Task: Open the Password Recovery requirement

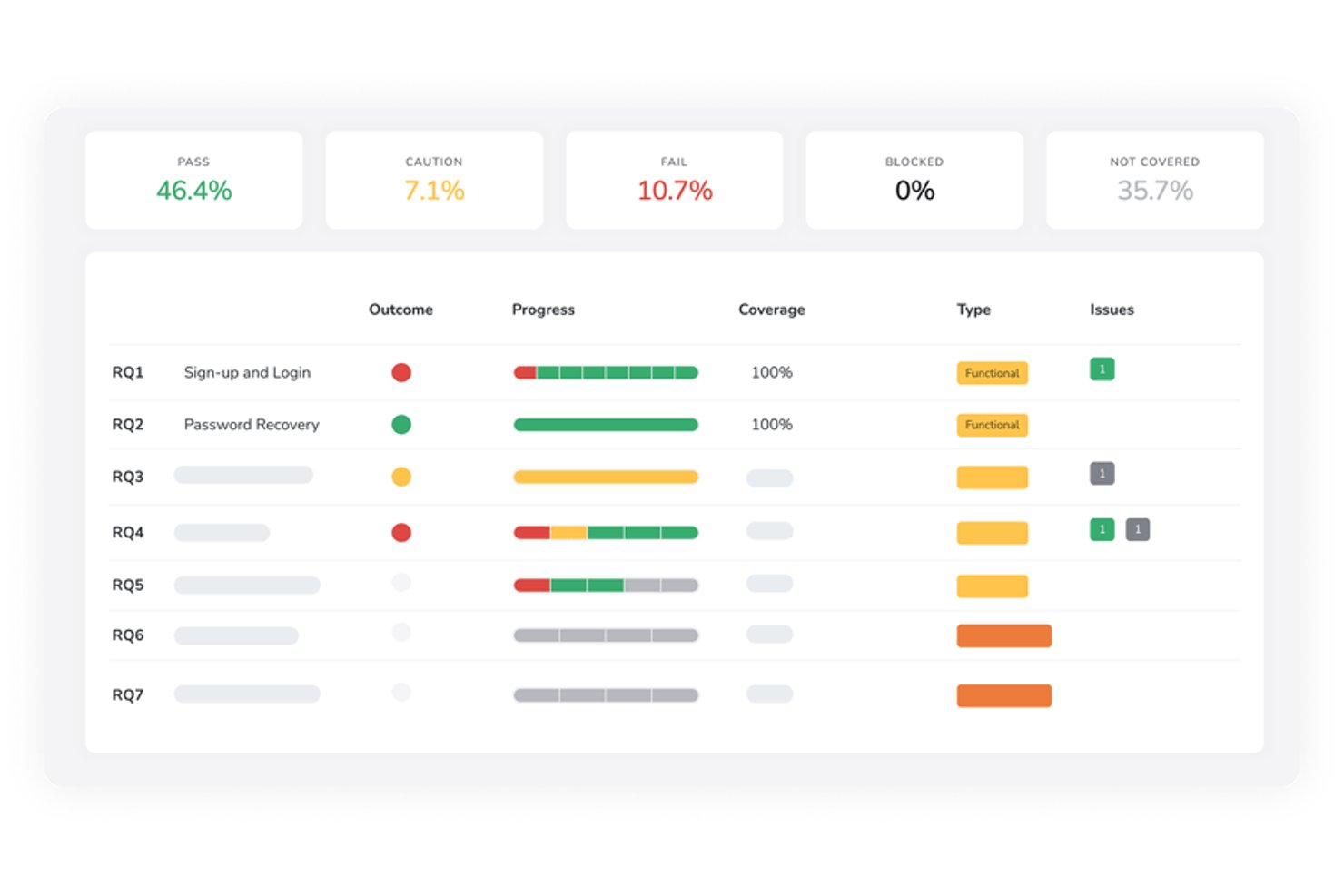Action: [x=252, y=425]
